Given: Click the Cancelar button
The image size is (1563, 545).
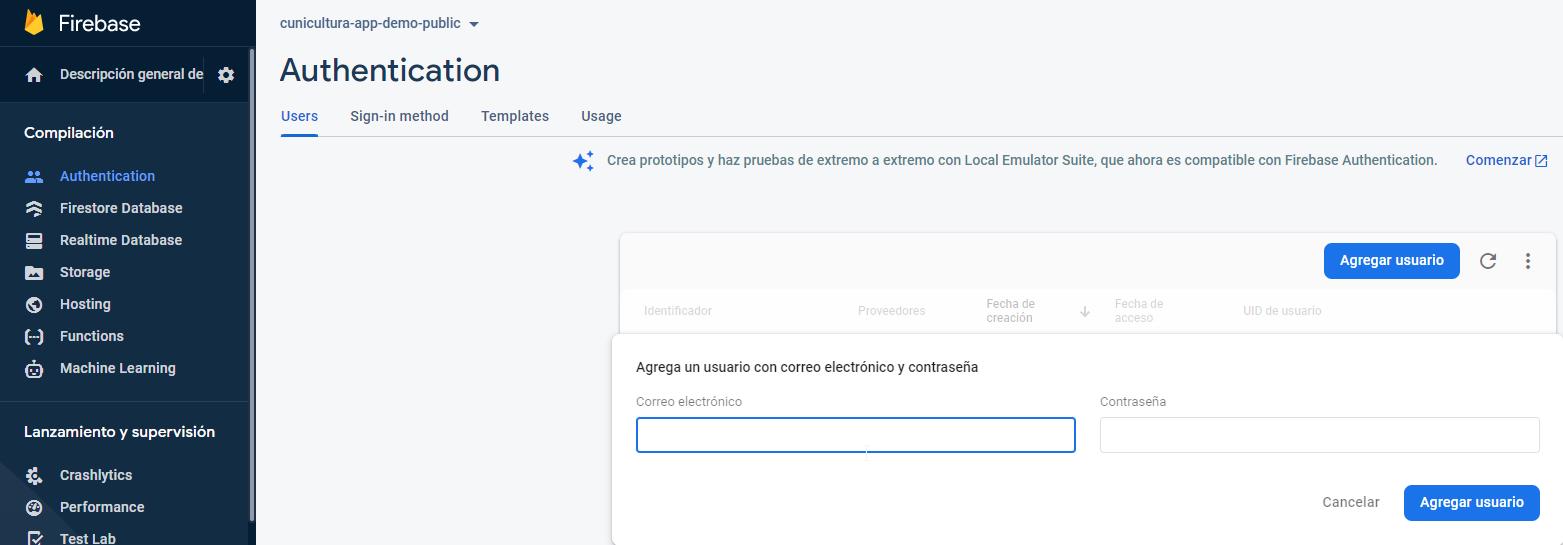Looking at the screenshot, I should [x=1351, y=503].
